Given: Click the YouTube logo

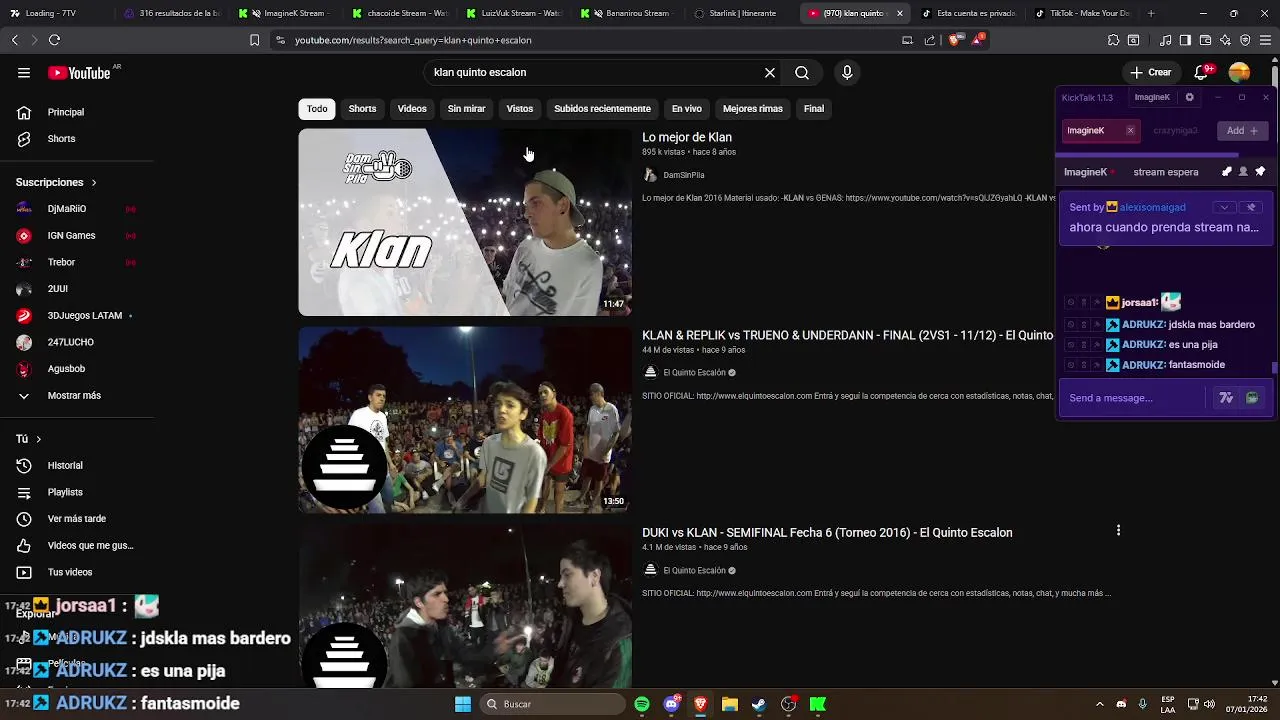Looking at the screenshot, I should (x=79, y=73).
